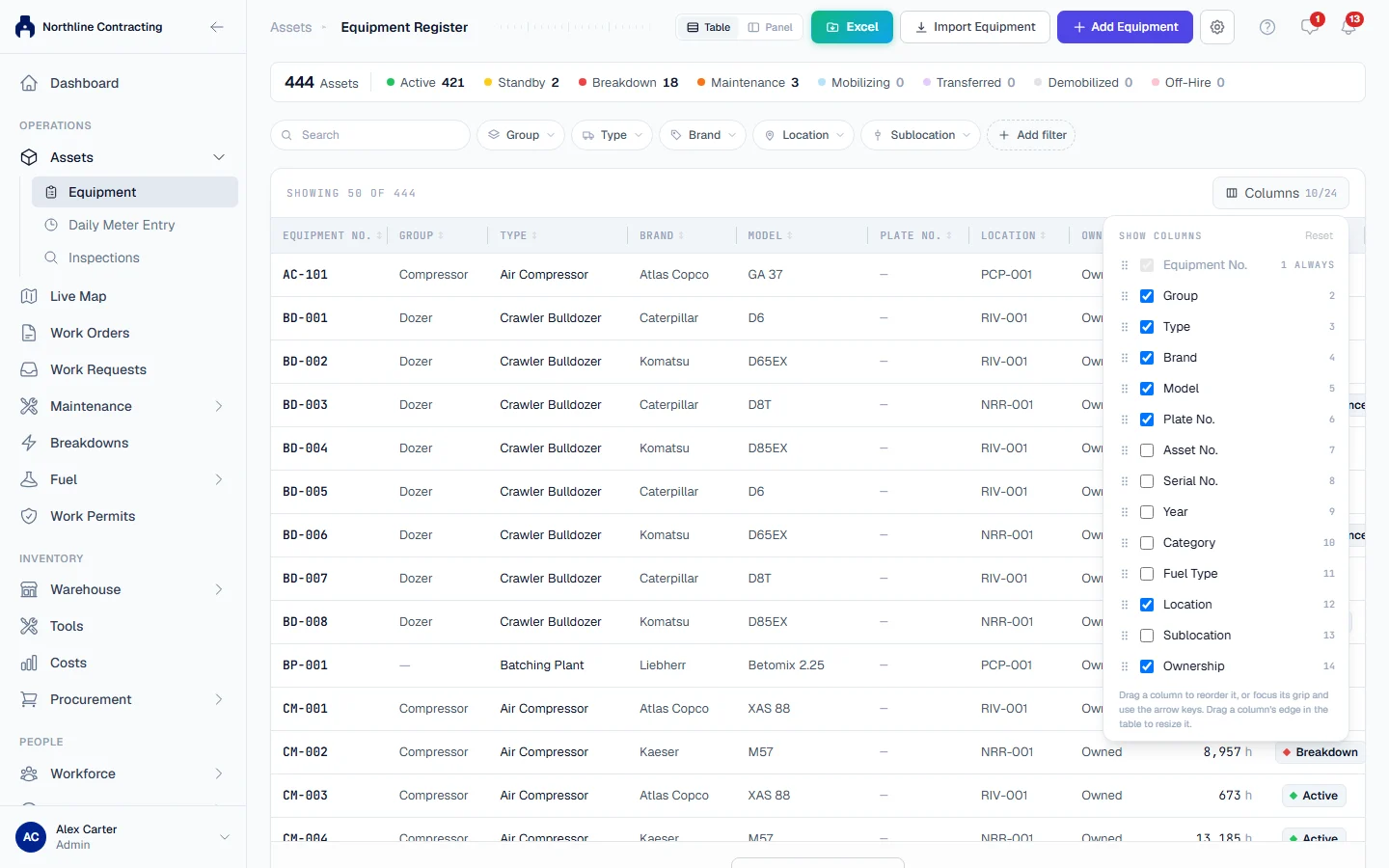Image resolution: width=1389 pixels, height=868 pixels.
Task: Switch to the Table view tab
Action: click(x=709, y=27)
